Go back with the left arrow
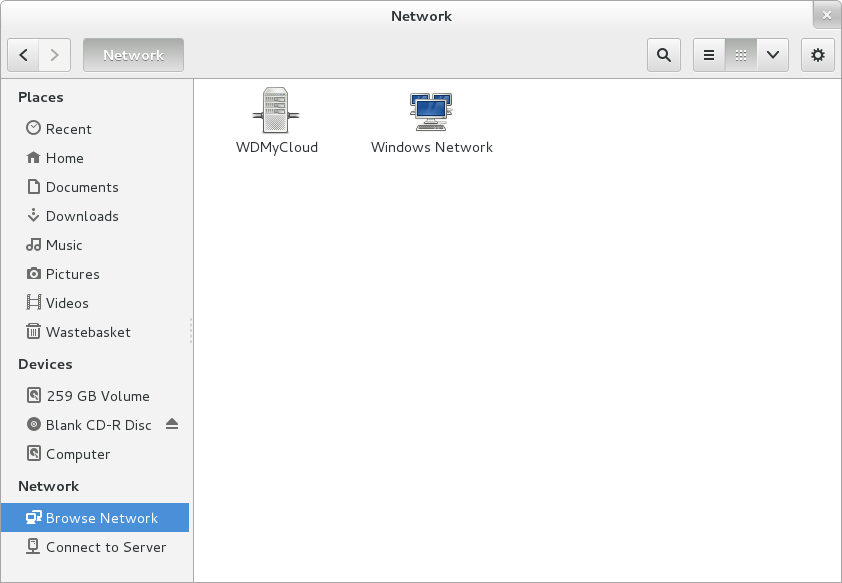This screenshot has width=842, height=583. tap(24, 55)
